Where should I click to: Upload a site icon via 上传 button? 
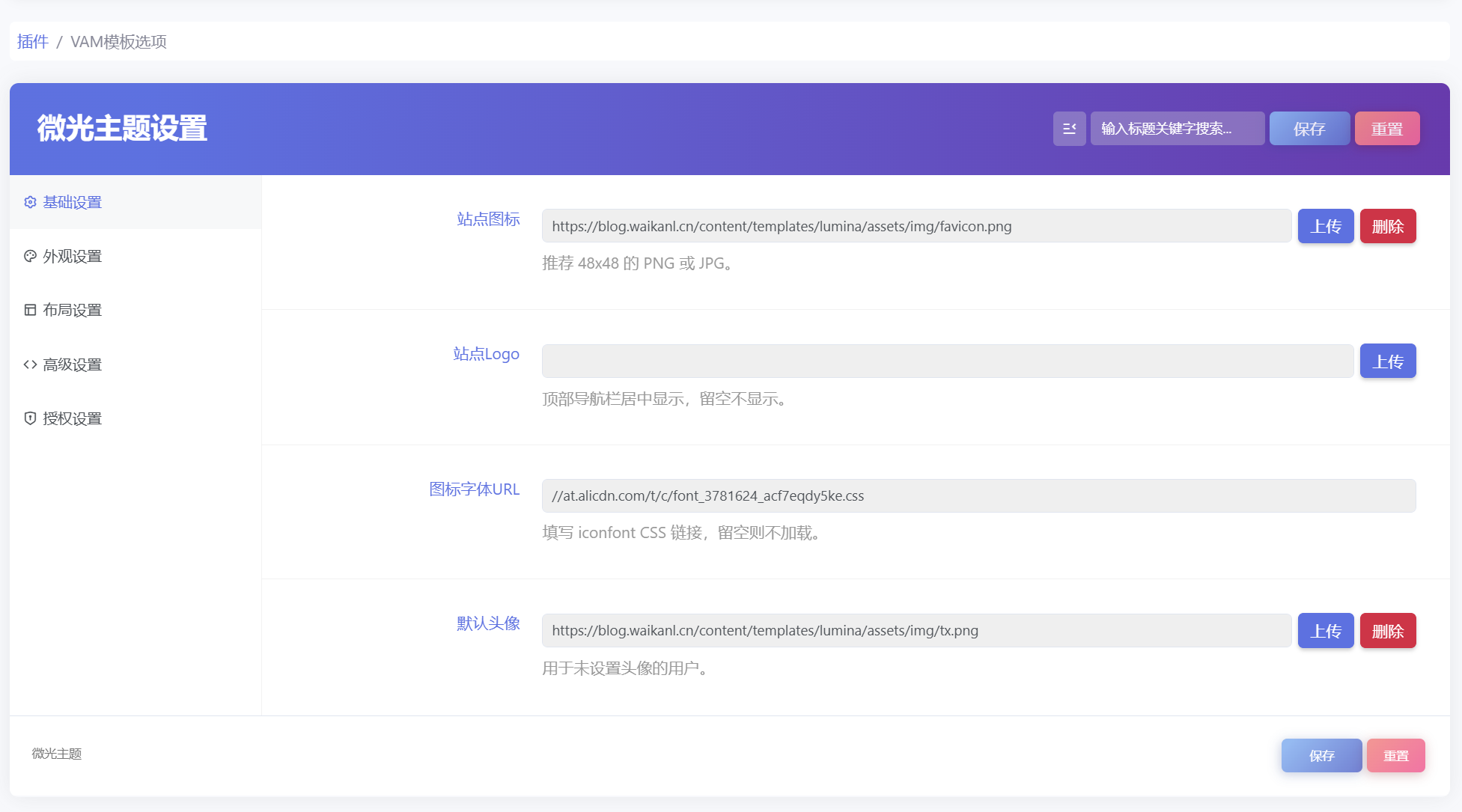click(1326, 226)
